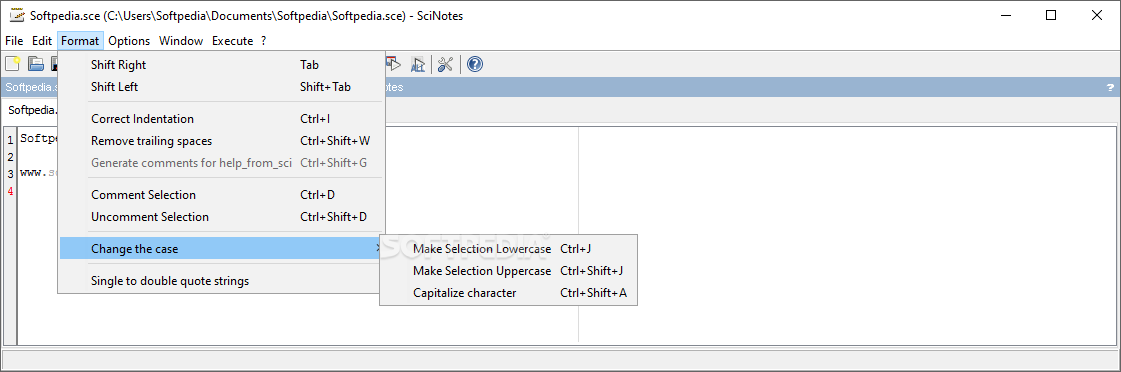Click the Open file folder icon
This screenshot has height=372, width=1121.
(x=36, y=64)
